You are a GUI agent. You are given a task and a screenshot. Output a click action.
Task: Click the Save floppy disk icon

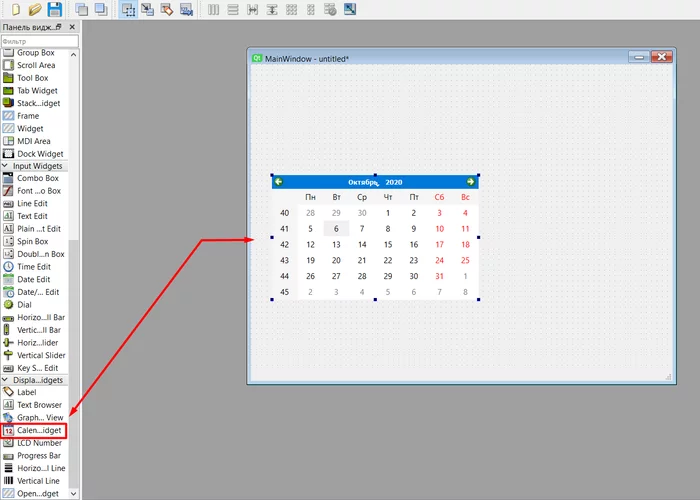[x=54, y=9]
